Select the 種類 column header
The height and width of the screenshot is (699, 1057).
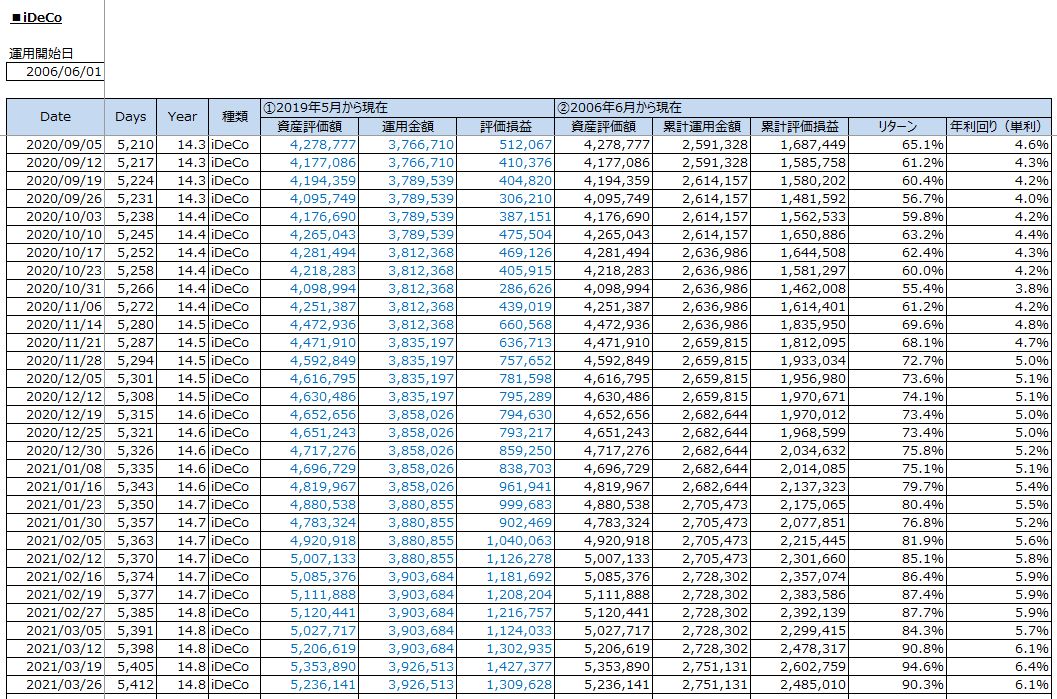pyautogui.click(x=234, y=117)
